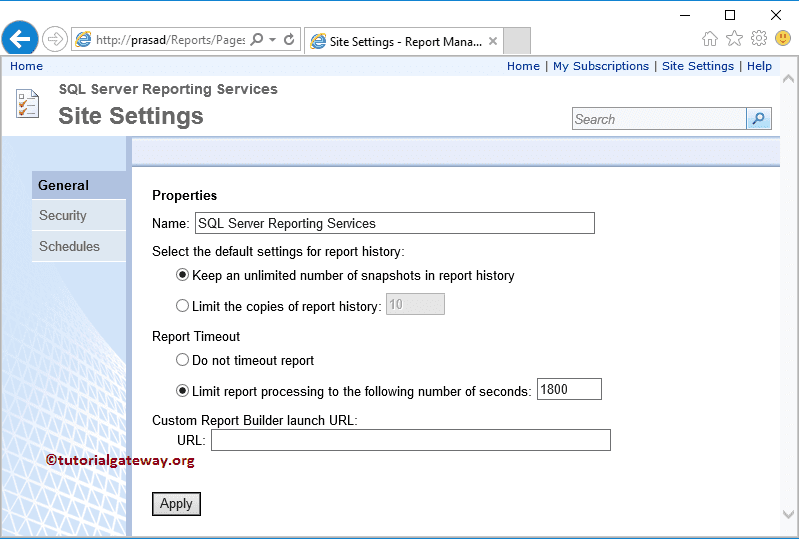
Task: Open Favorites star icon
Action: pyautogui.click(x=734, y=39)
